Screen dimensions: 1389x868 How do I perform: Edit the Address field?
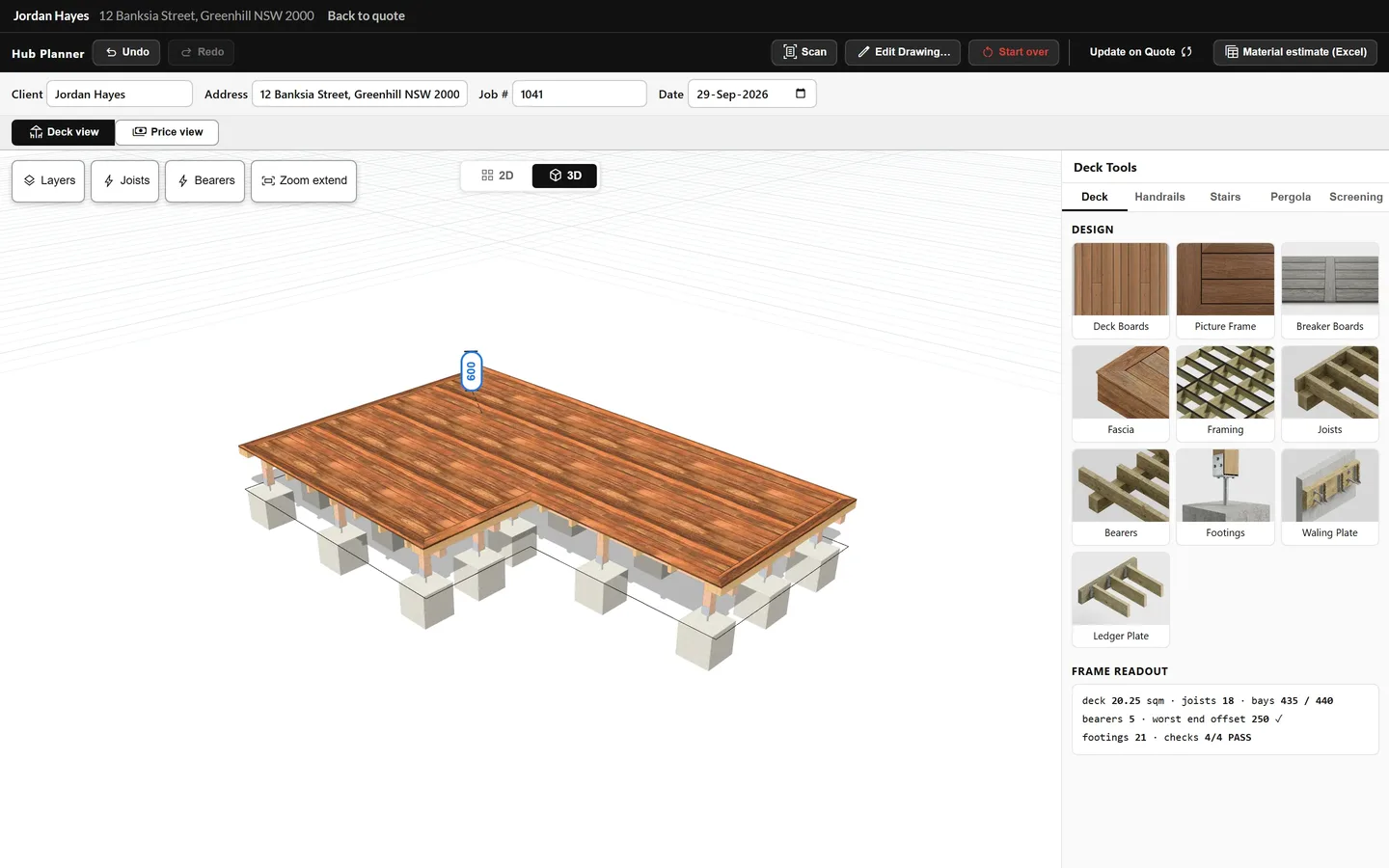tap(360, 94)
